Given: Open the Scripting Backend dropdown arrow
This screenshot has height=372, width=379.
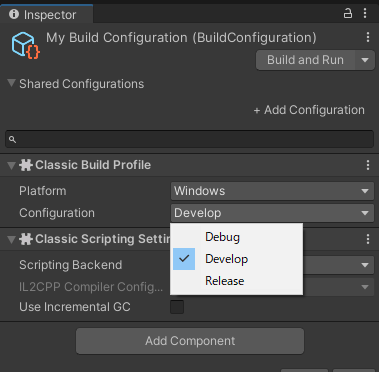Looking at the screenshot, I should 365,265.
